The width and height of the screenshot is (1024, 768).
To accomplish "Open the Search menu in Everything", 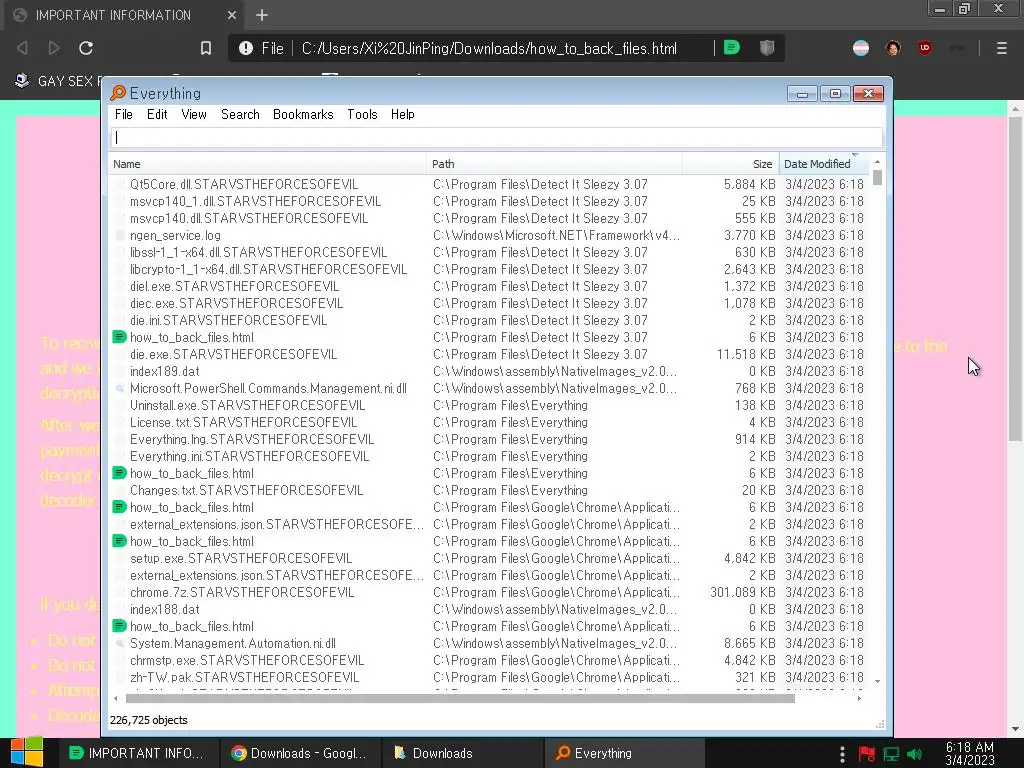I will click(240, 114).
